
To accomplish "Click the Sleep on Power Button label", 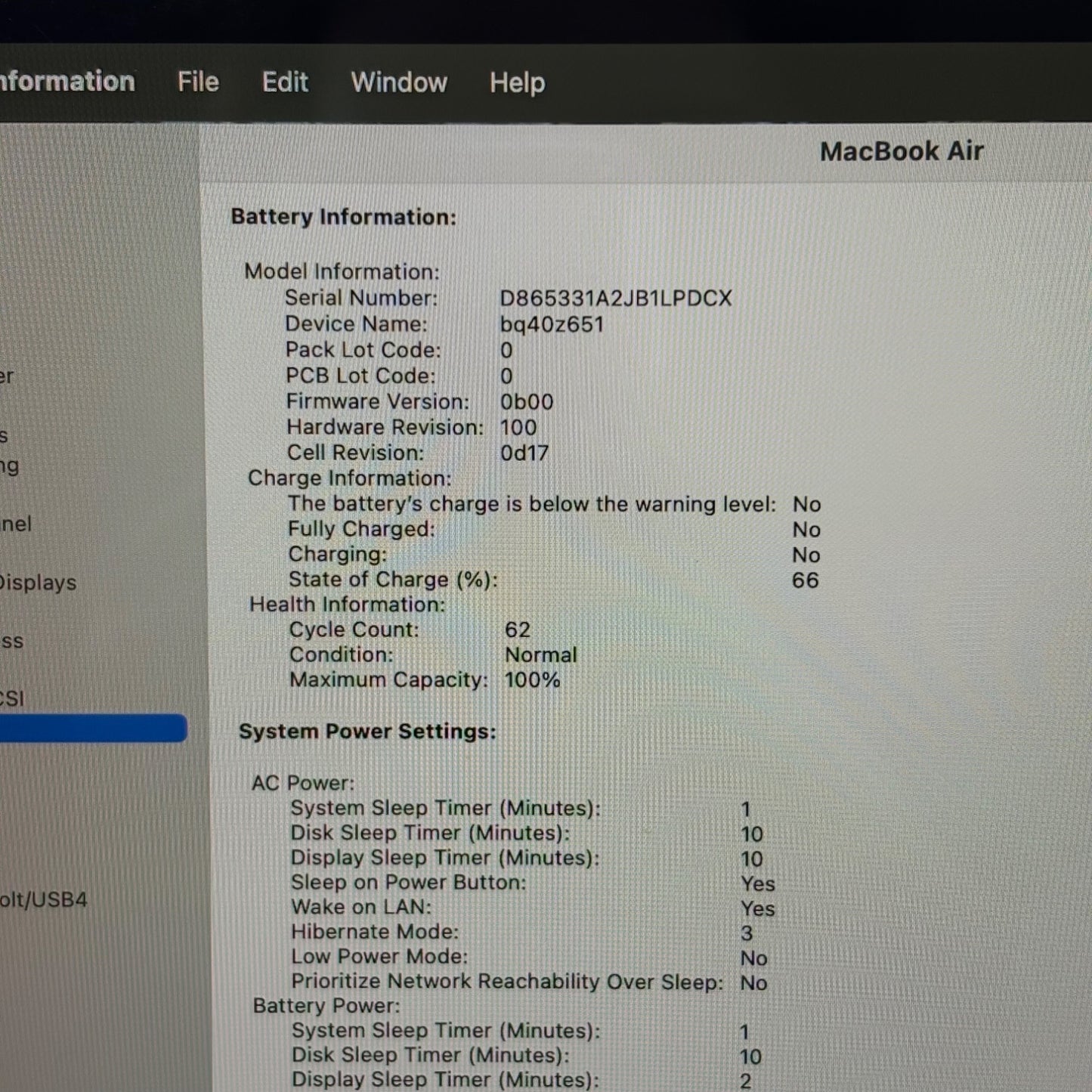I will (409, 883).
